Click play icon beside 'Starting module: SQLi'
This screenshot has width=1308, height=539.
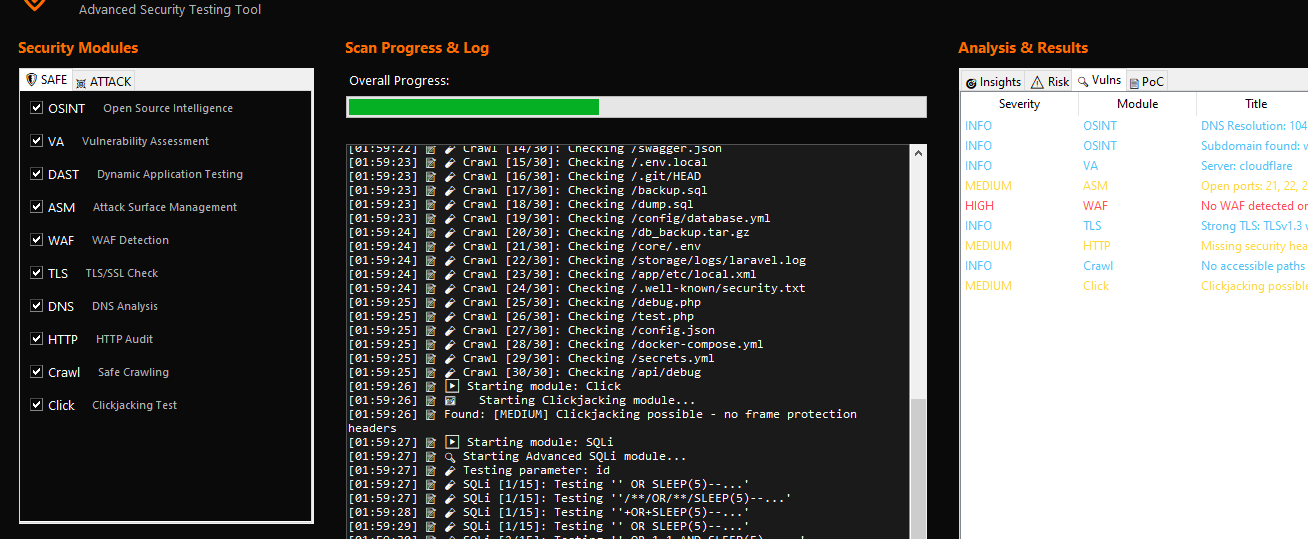point(451,442)
